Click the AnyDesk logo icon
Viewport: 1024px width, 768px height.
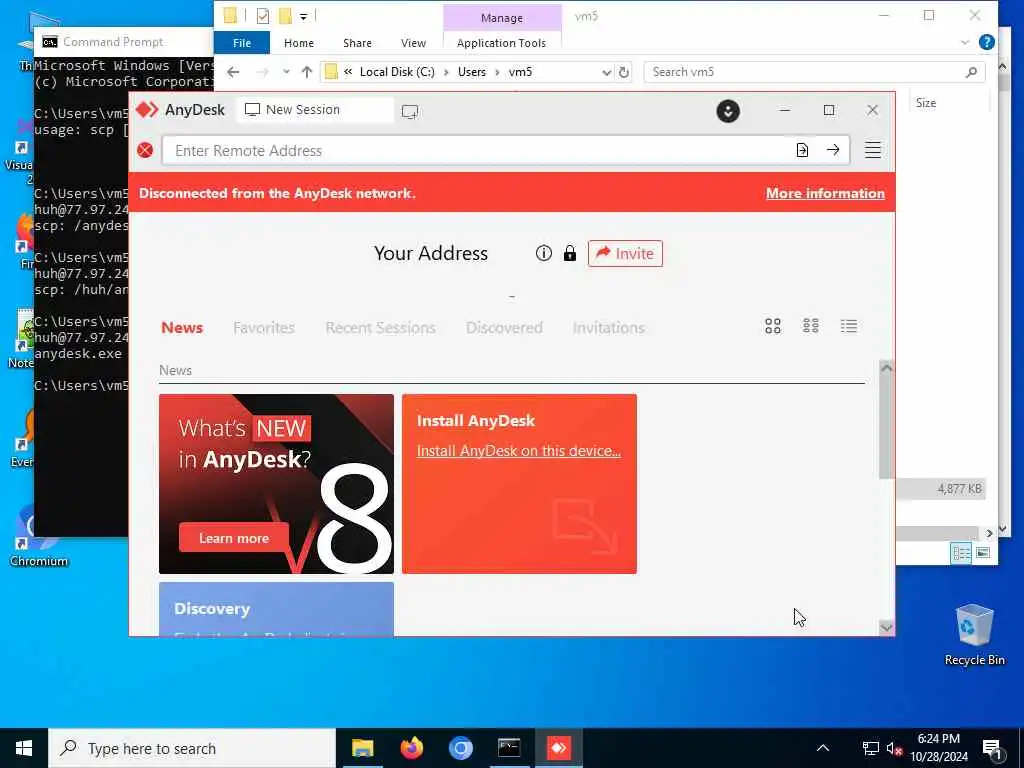tap(147, 110)
